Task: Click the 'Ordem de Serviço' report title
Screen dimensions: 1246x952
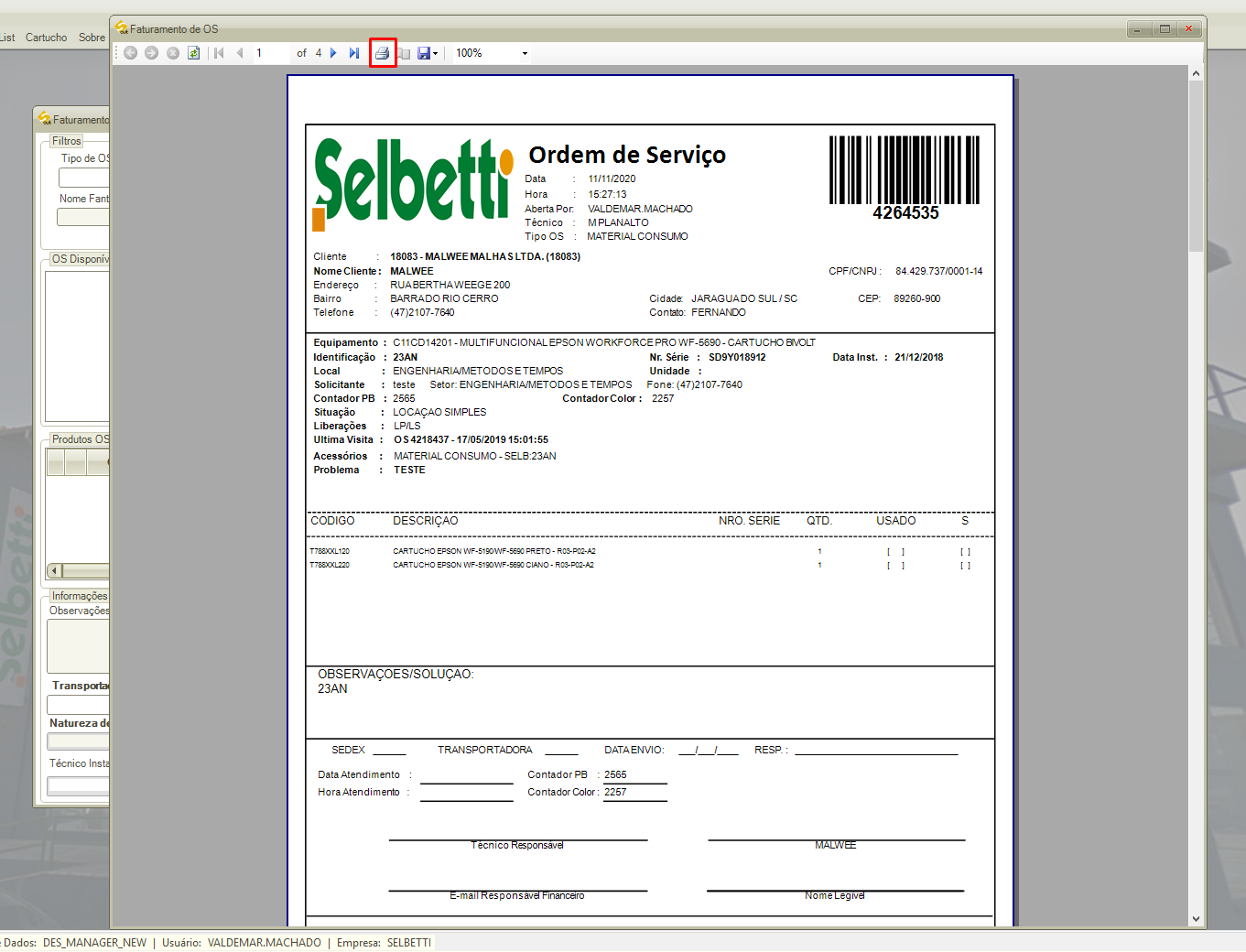Action: pyautogui.click(x=627, y=155)
